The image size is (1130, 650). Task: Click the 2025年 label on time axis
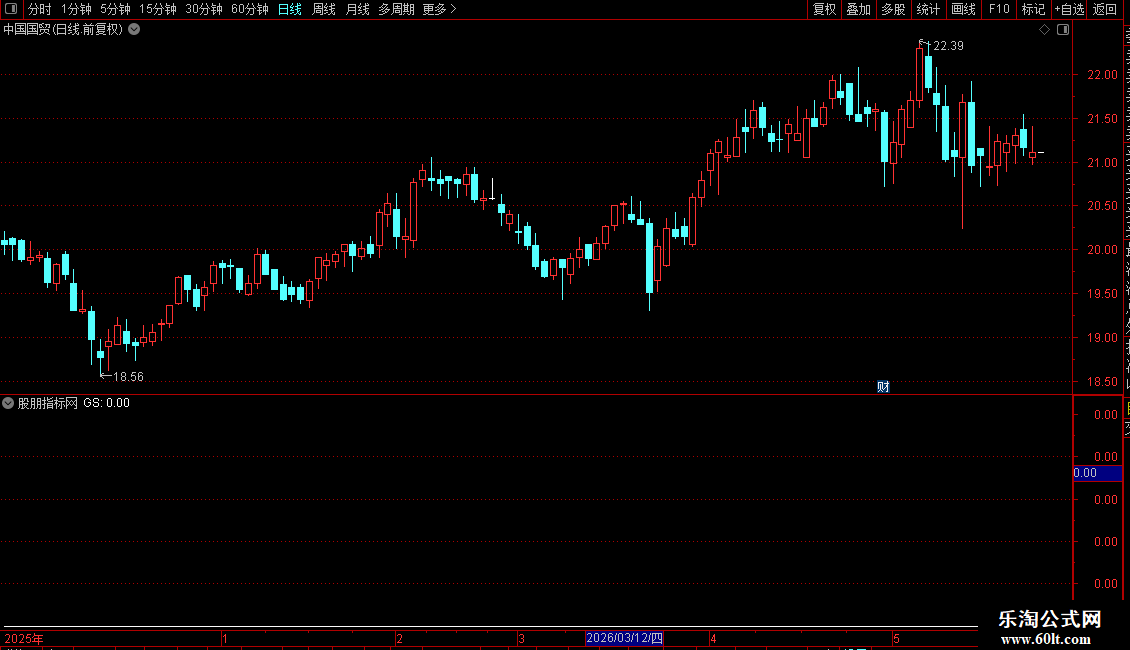pyautogui.click(x=24, y=638)
